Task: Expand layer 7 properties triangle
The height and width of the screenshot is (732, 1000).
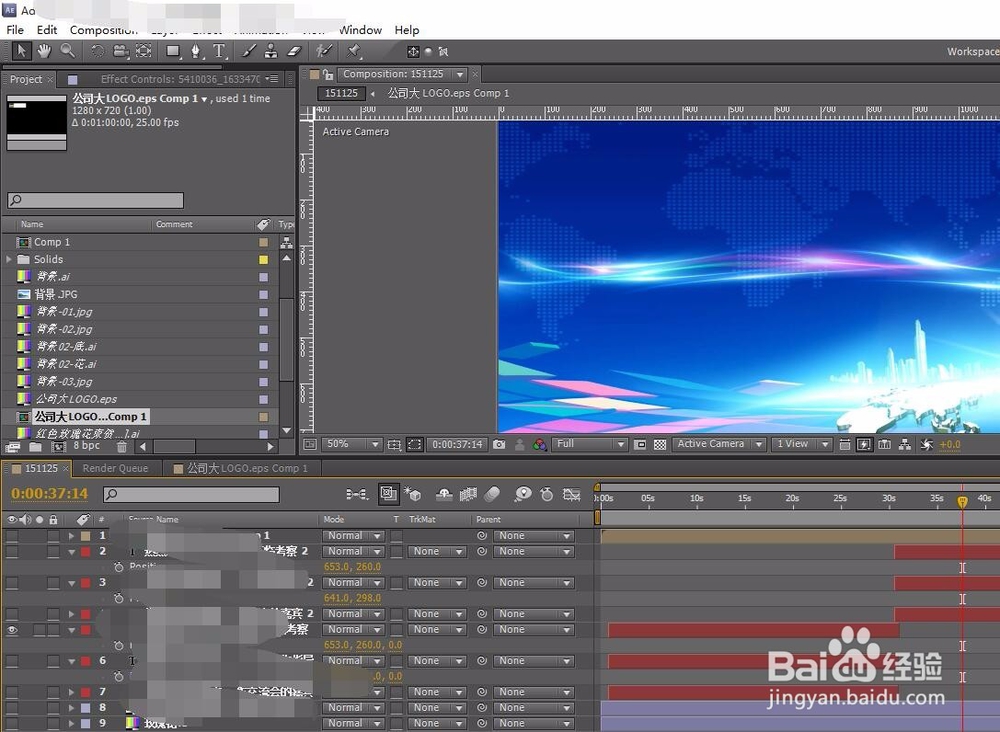Action: (x=71, y=692)
